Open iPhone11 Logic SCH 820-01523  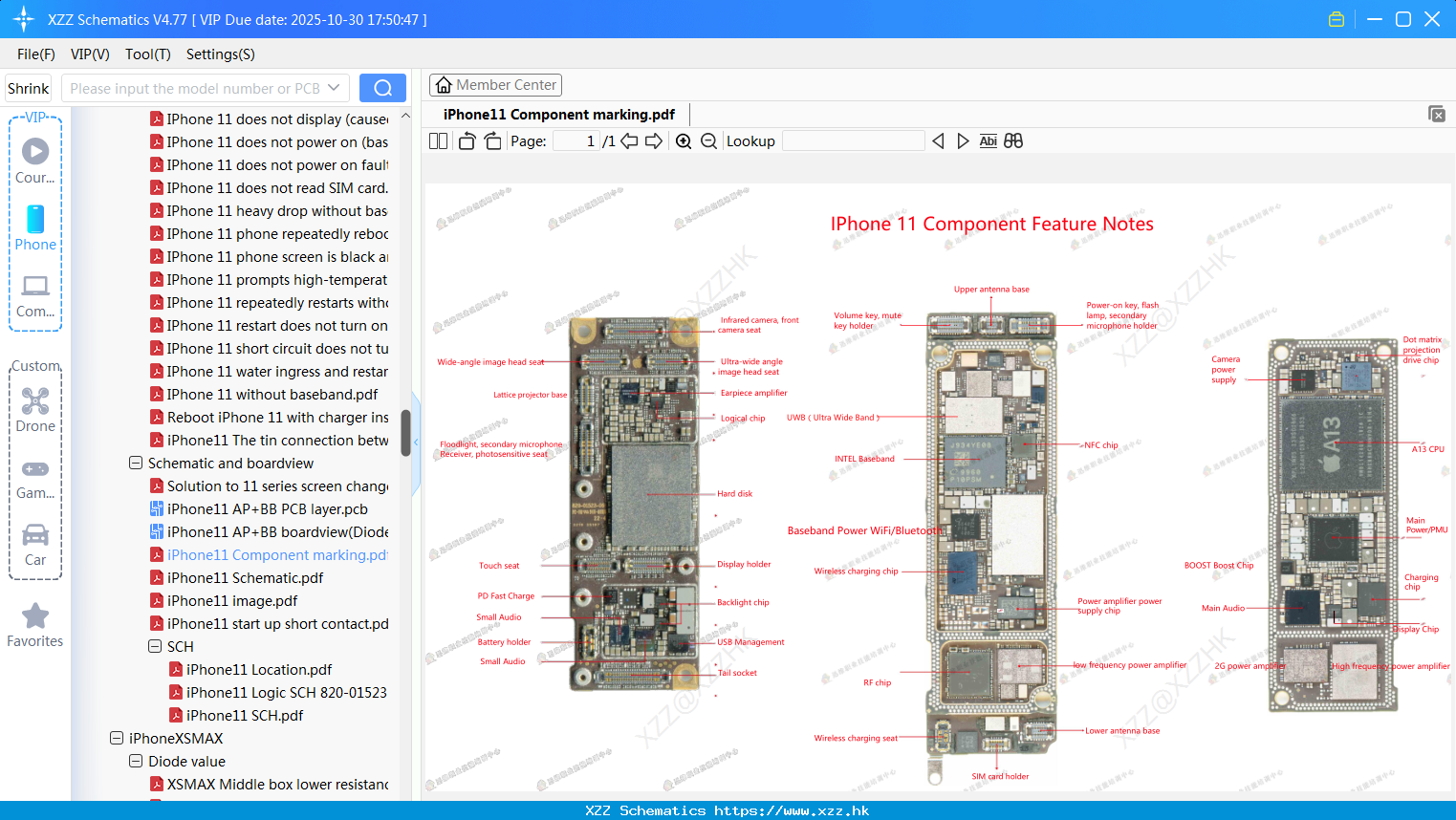286,693
